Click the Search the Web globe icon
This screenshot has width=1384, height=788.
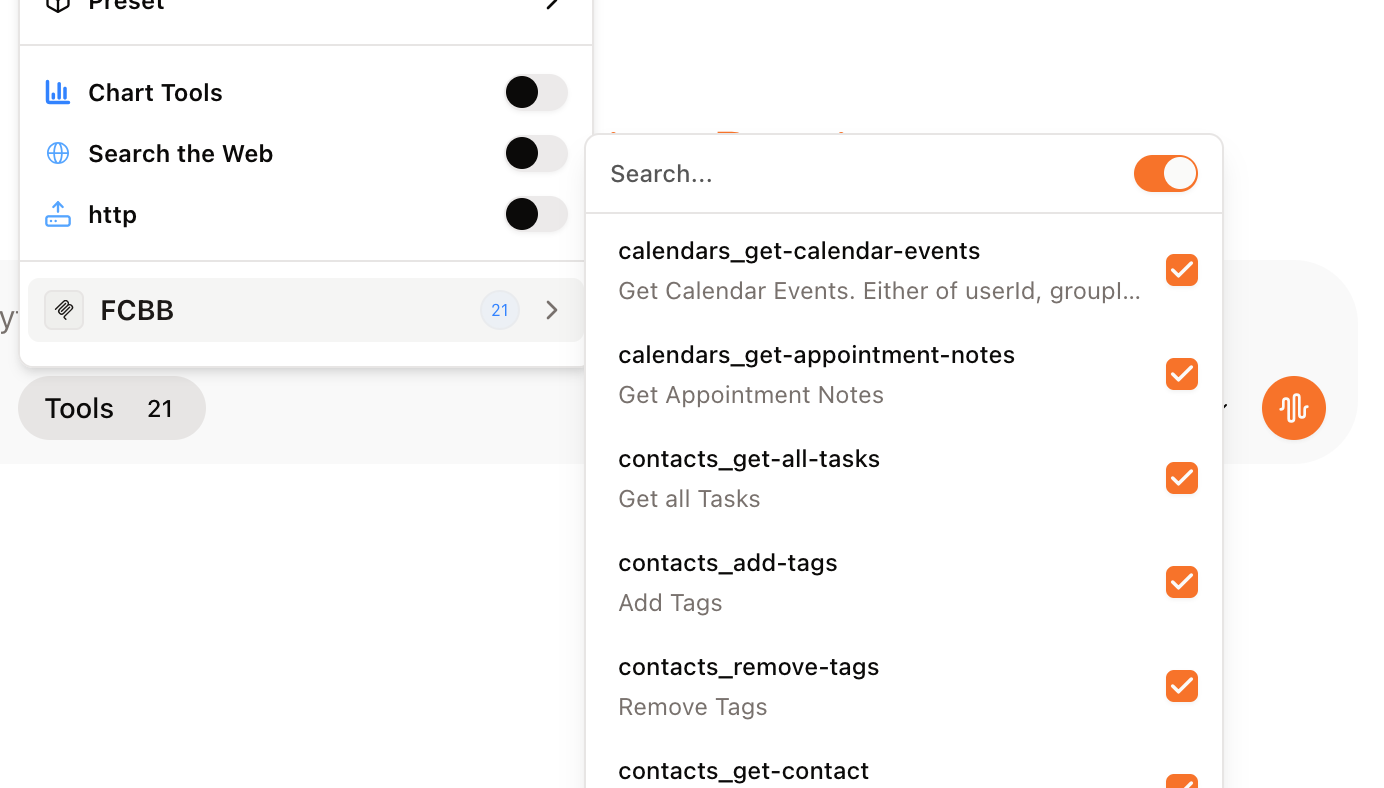pyautogui.click(x=58, y=153)
